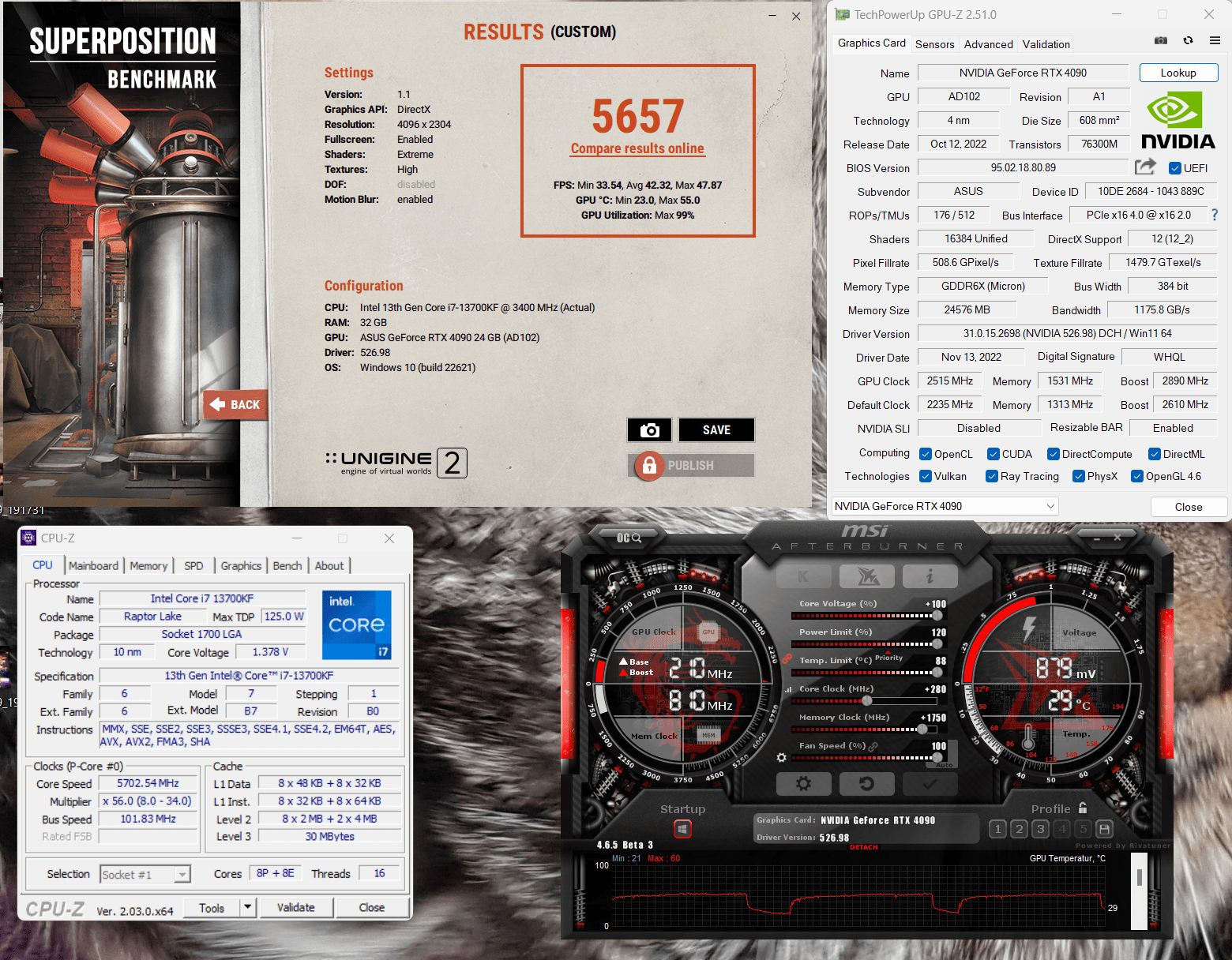Toggle the OpenGL 4.6 checkbox
This screenshot has height=960, width=1232.
tap(1137, 475)
